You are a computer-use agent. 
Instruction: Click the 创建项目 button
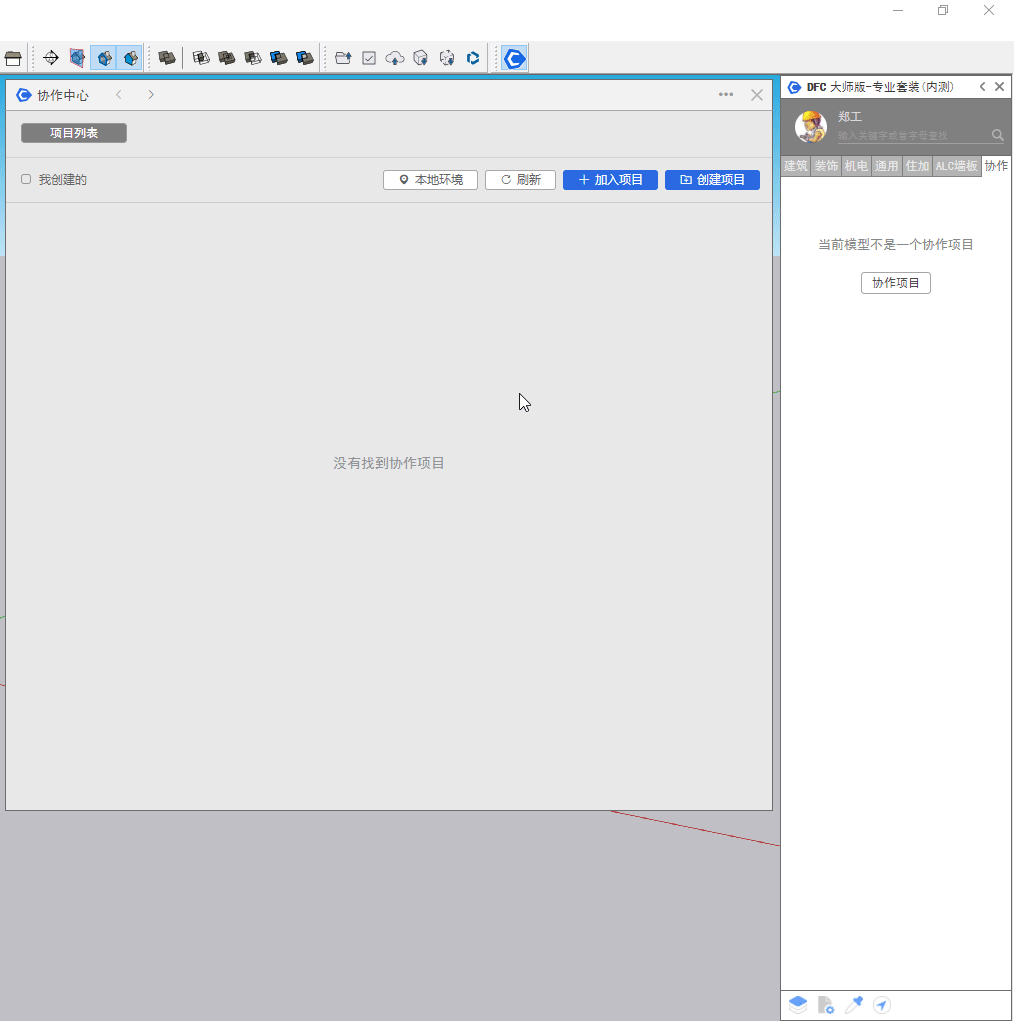(712, 180)
